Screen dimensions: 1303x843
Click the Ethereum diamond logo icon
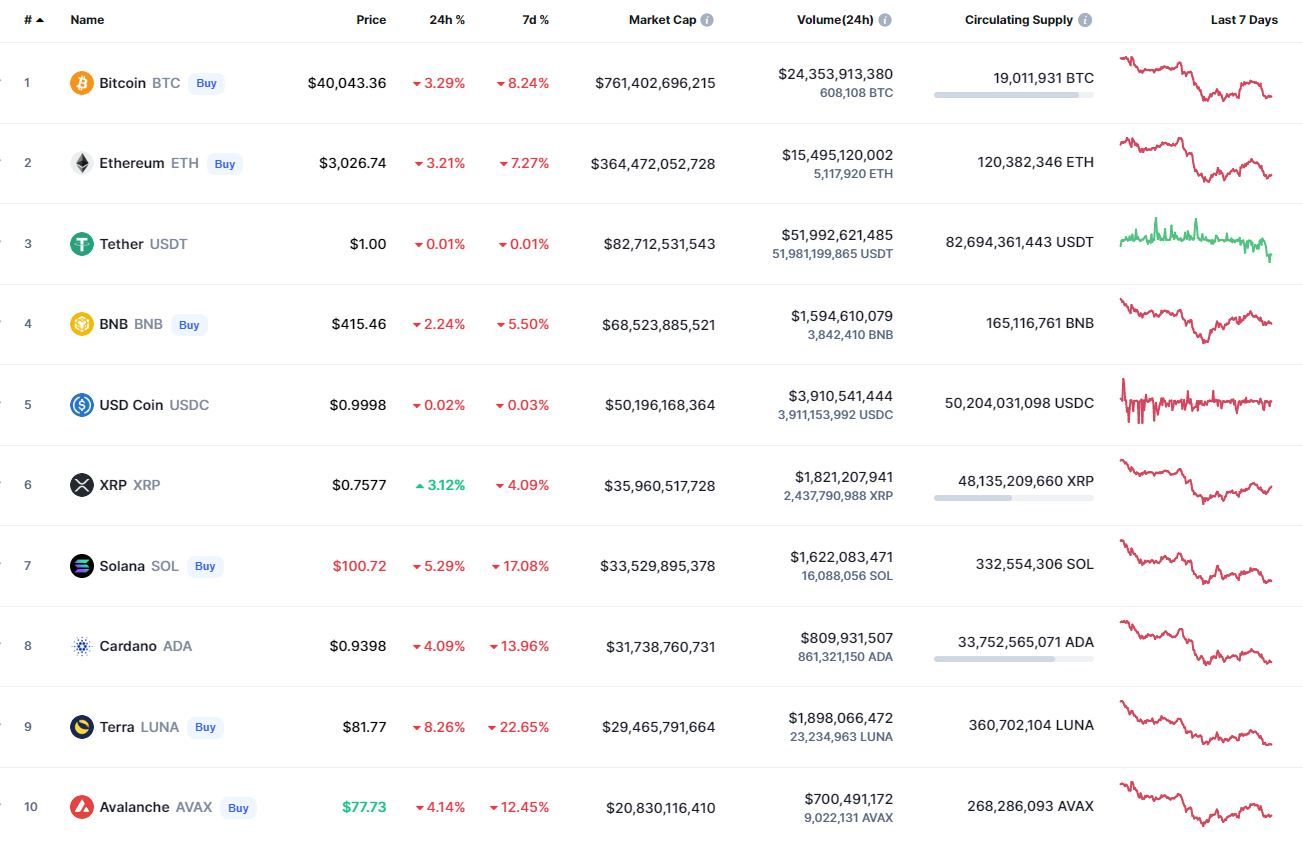click(81, 163)
